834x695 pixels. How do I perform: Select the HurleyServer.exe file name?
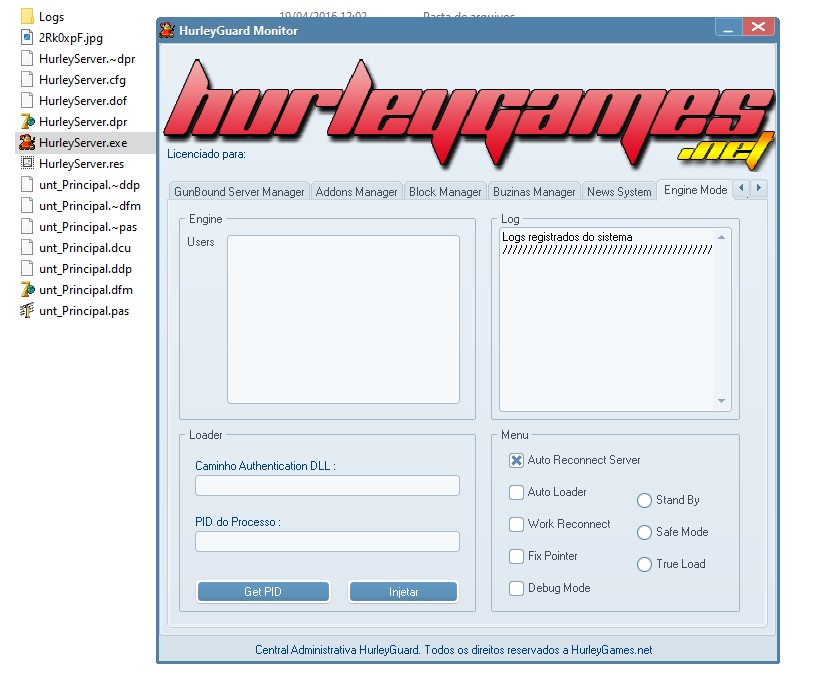[x=83, y=143]
